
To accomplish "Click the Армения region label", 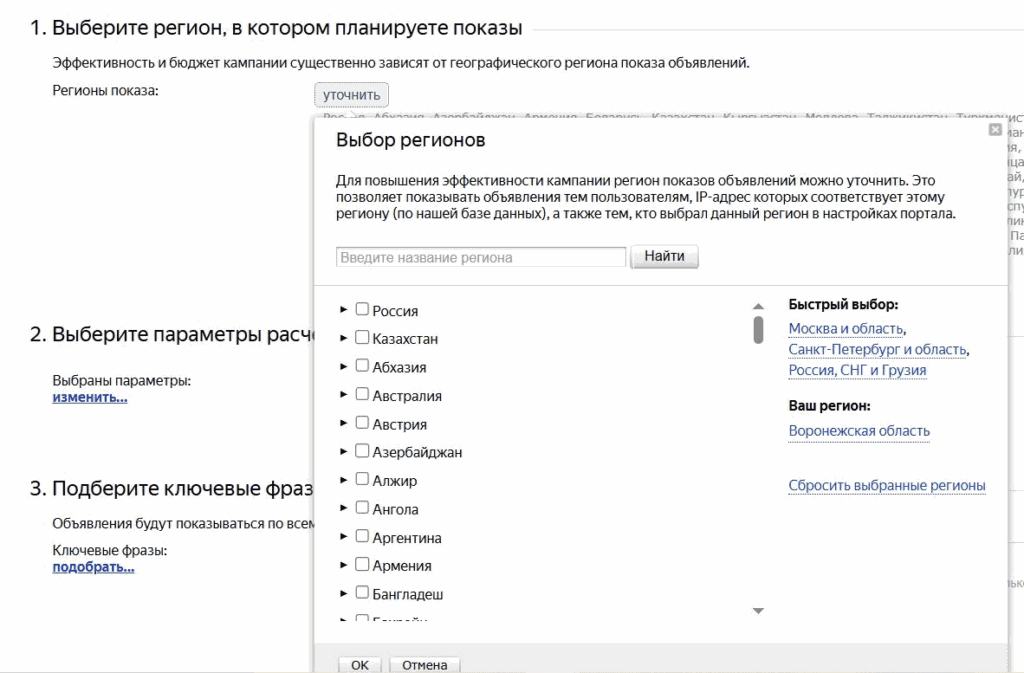I will [402, 566].
